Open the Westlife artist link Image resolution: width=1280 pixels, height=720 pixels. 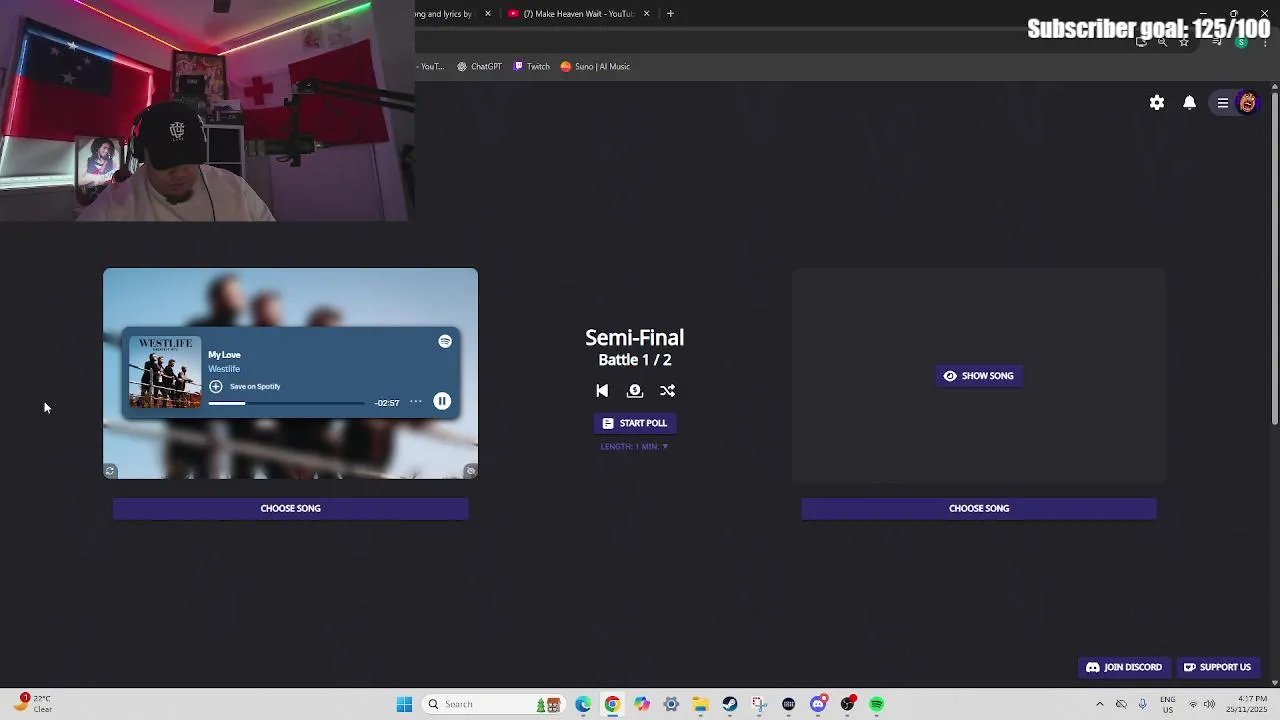point(224,369)
